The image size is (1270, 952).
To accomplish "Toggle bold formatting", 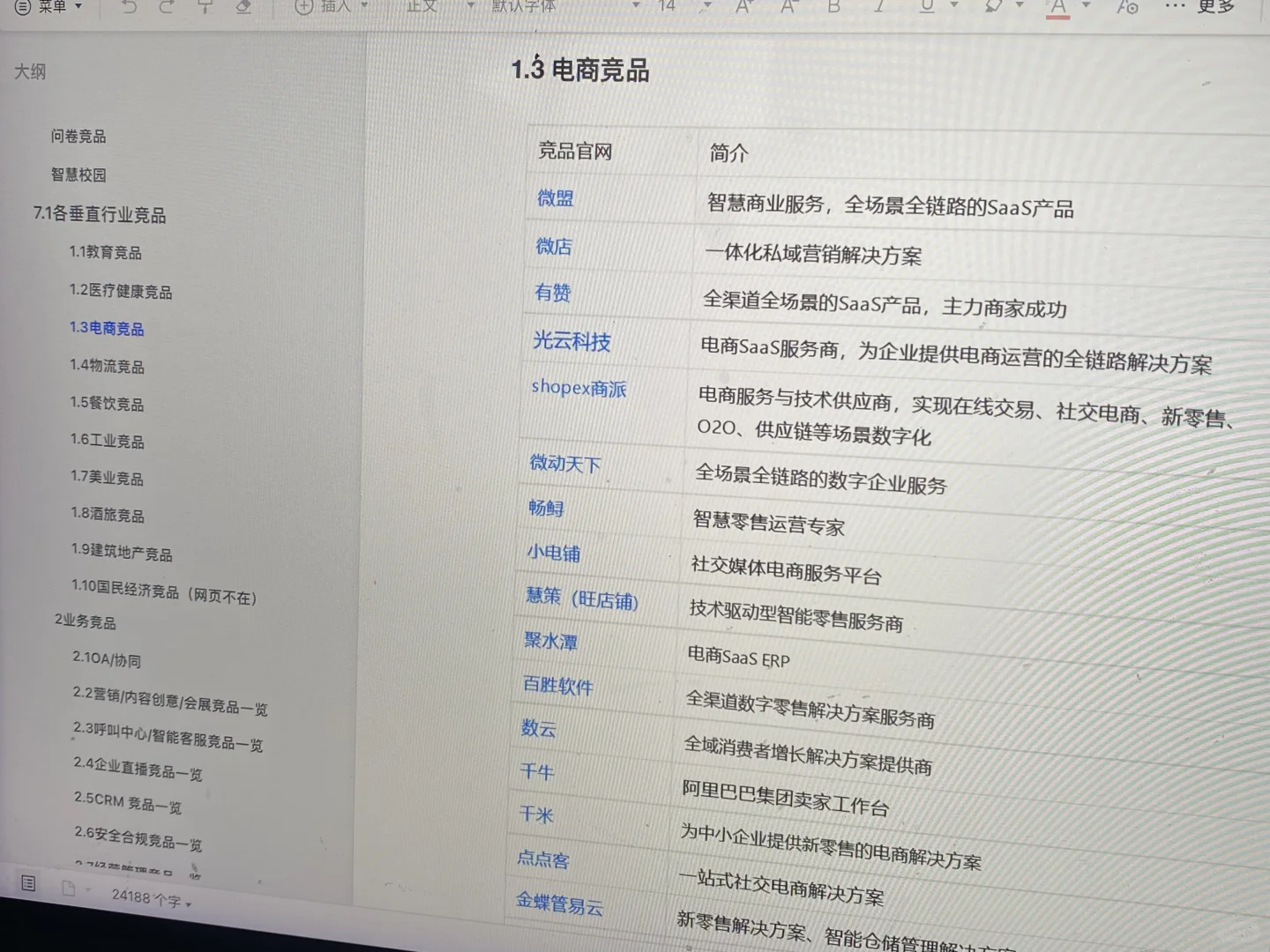I will pyautogui.click(x=832, y=7).
